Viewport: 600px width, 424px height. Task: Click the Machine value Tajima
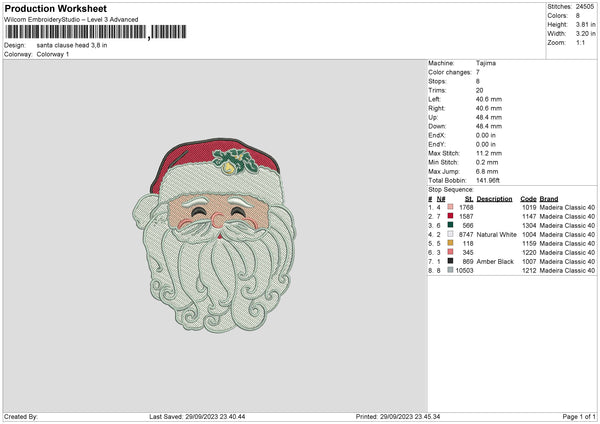point(486,63)
